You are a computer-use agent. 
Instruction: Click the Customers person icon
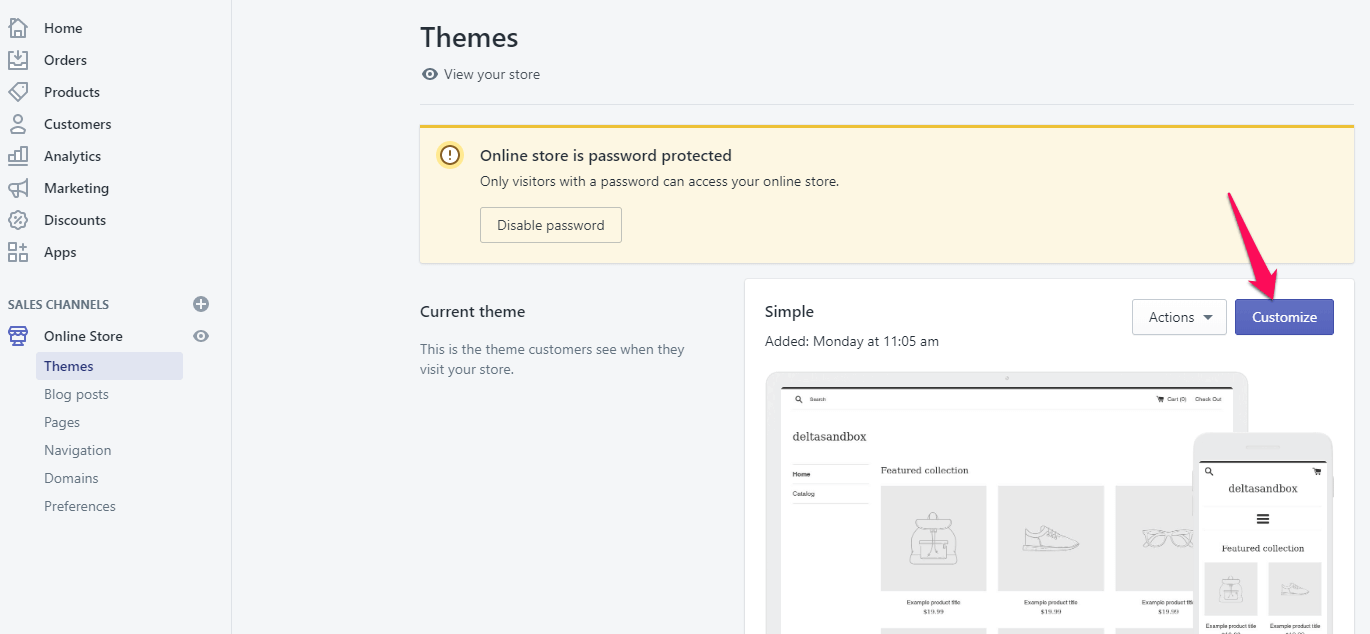point(18,124)
